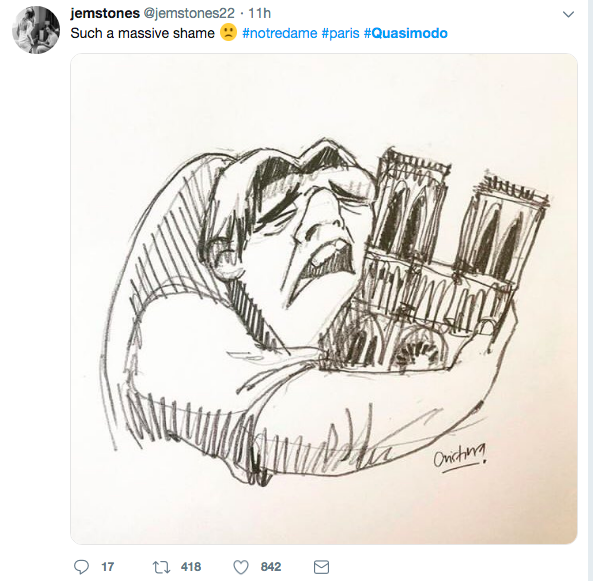Open the jemstones profile avatar
Screen dimensions: 593x581
[36, 30]
